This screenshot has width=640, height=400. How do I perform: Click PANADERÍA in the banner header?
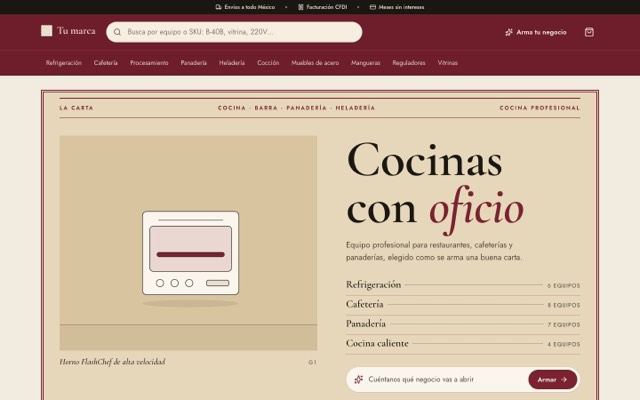307,108
